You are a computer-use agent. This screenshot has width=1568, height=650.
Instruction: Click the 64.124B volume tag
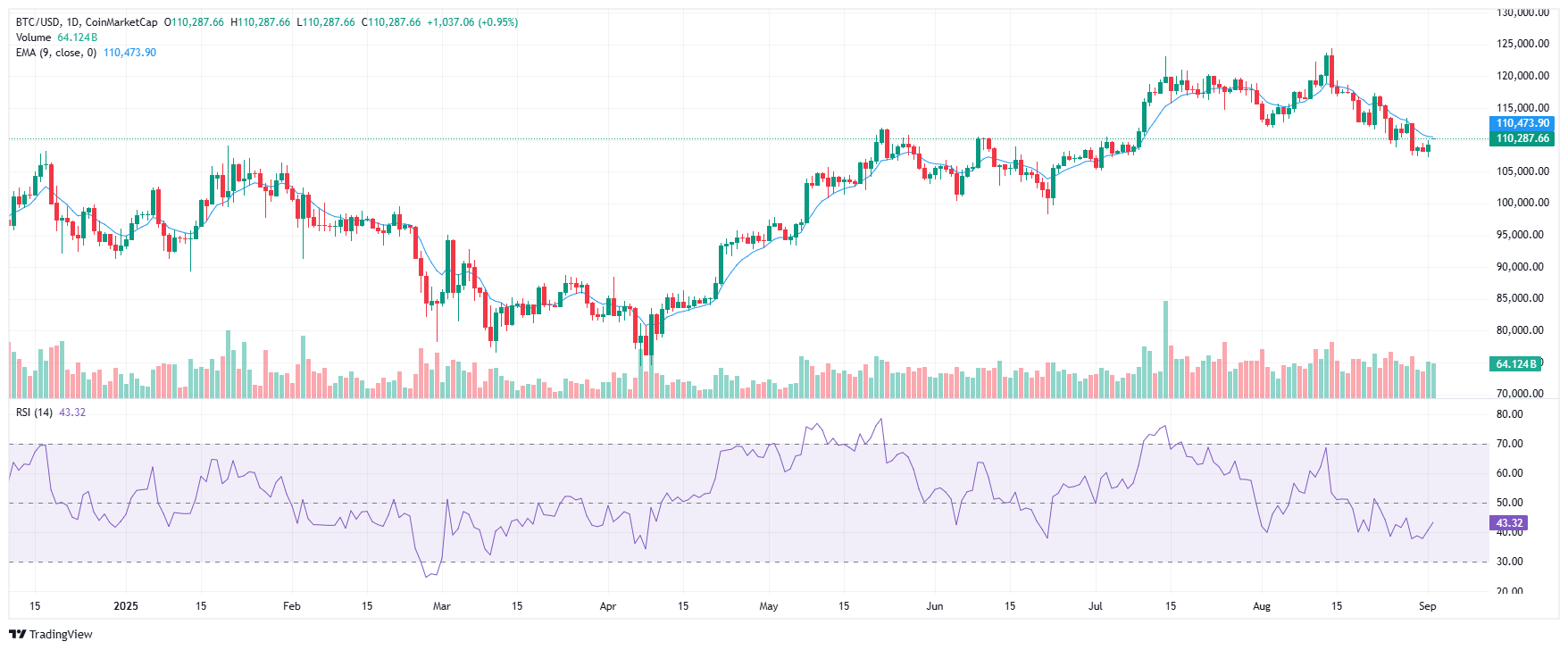[x=1515, y=364]
